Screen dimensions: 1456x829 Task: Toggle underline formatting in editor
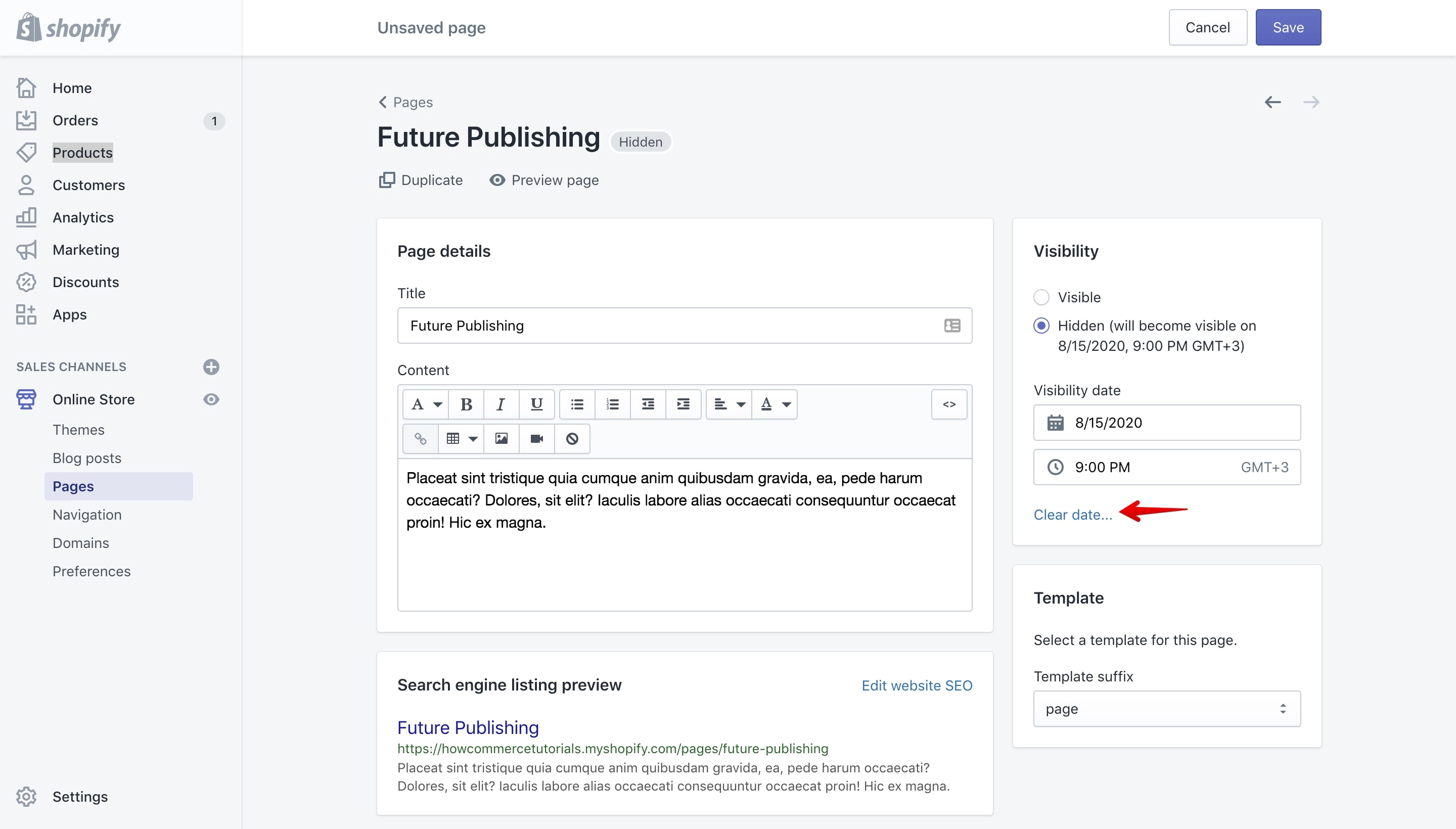536,404
